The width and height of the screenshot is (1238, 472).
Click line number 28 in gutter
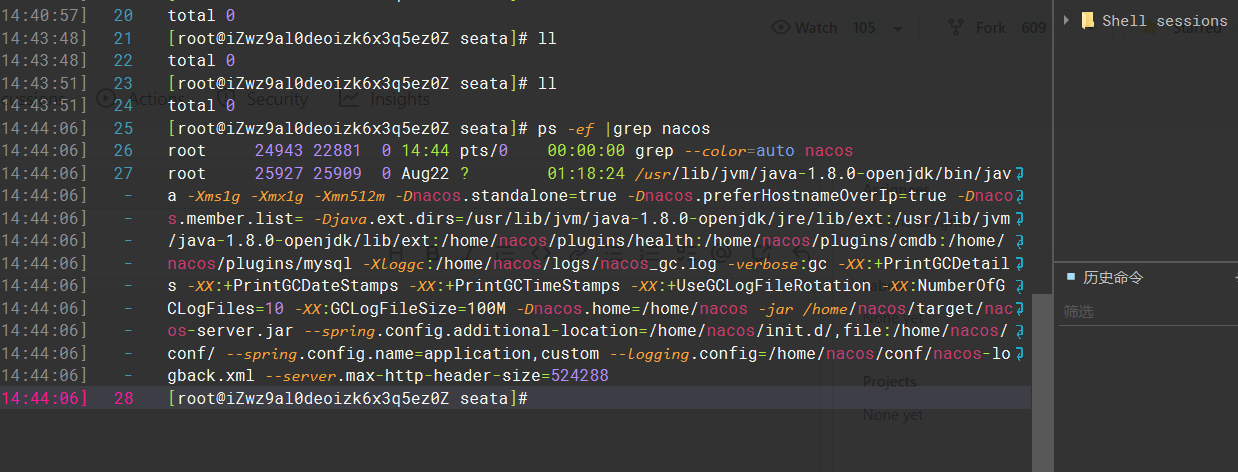tap(123, 398)
